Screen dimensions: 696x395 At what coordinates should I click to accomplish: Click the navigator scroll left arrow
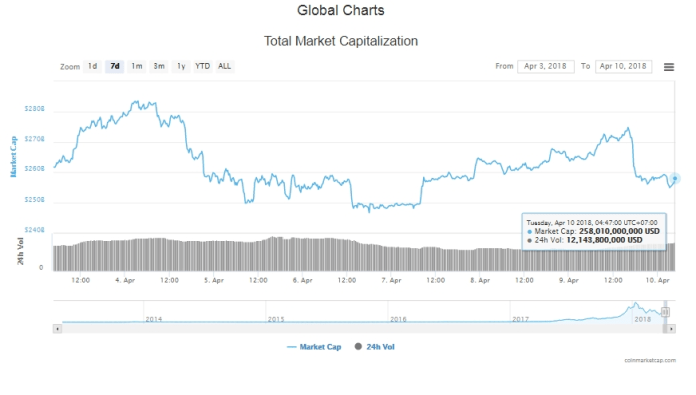[57, 329]
